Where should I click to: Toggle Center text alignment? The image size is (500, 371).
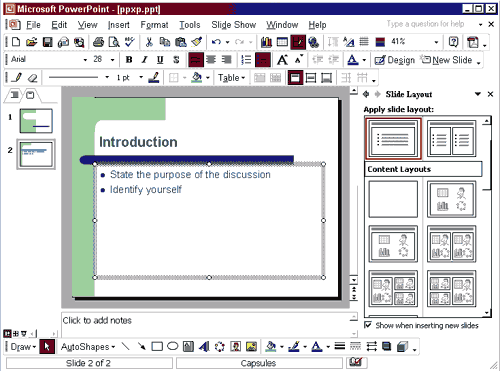point(211,60)
